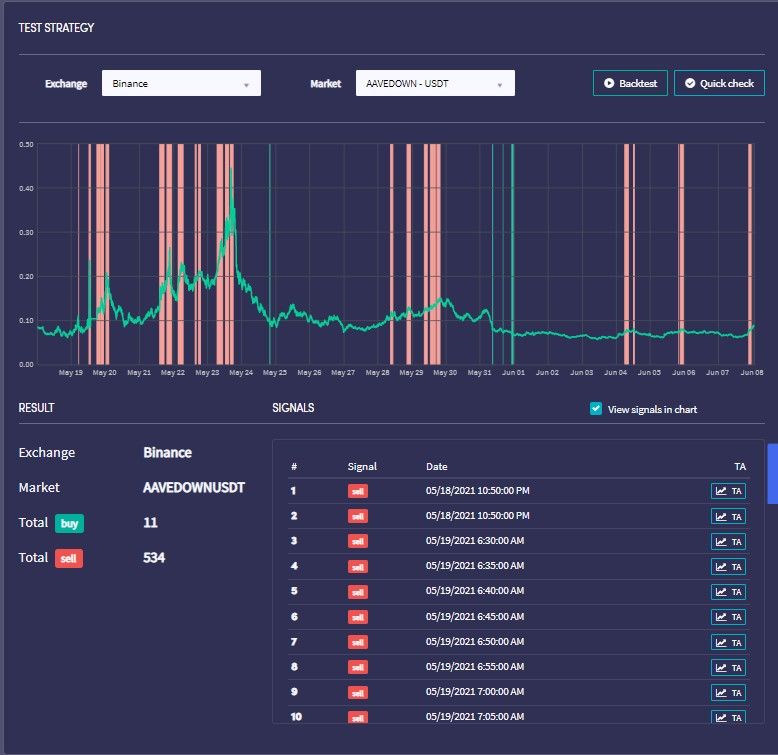Viewport: 778px width, 755px height.
Task: Click date 05/19/2021 7:05:00 AM
Action: tap(474, 717)
